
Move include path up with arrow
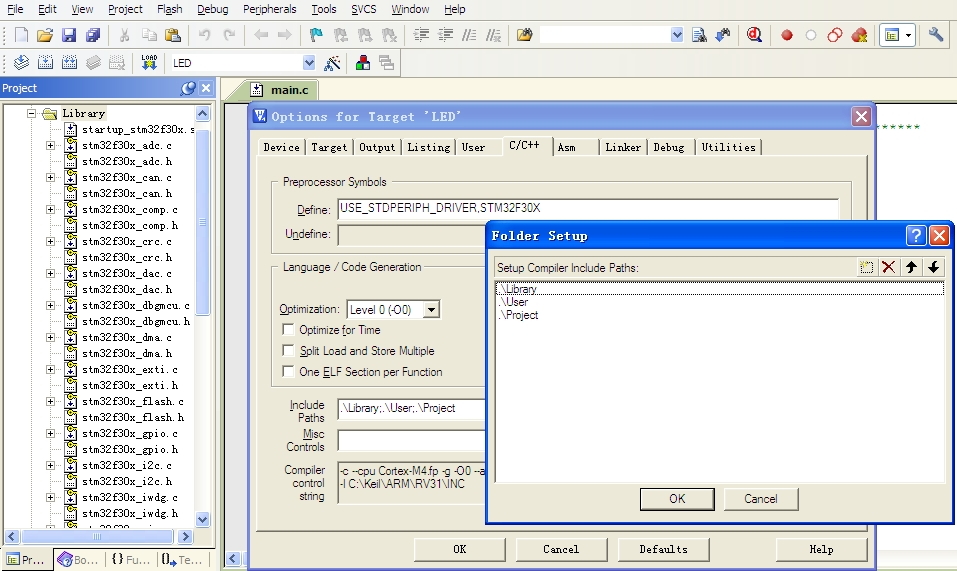click(x=911, y=267)
